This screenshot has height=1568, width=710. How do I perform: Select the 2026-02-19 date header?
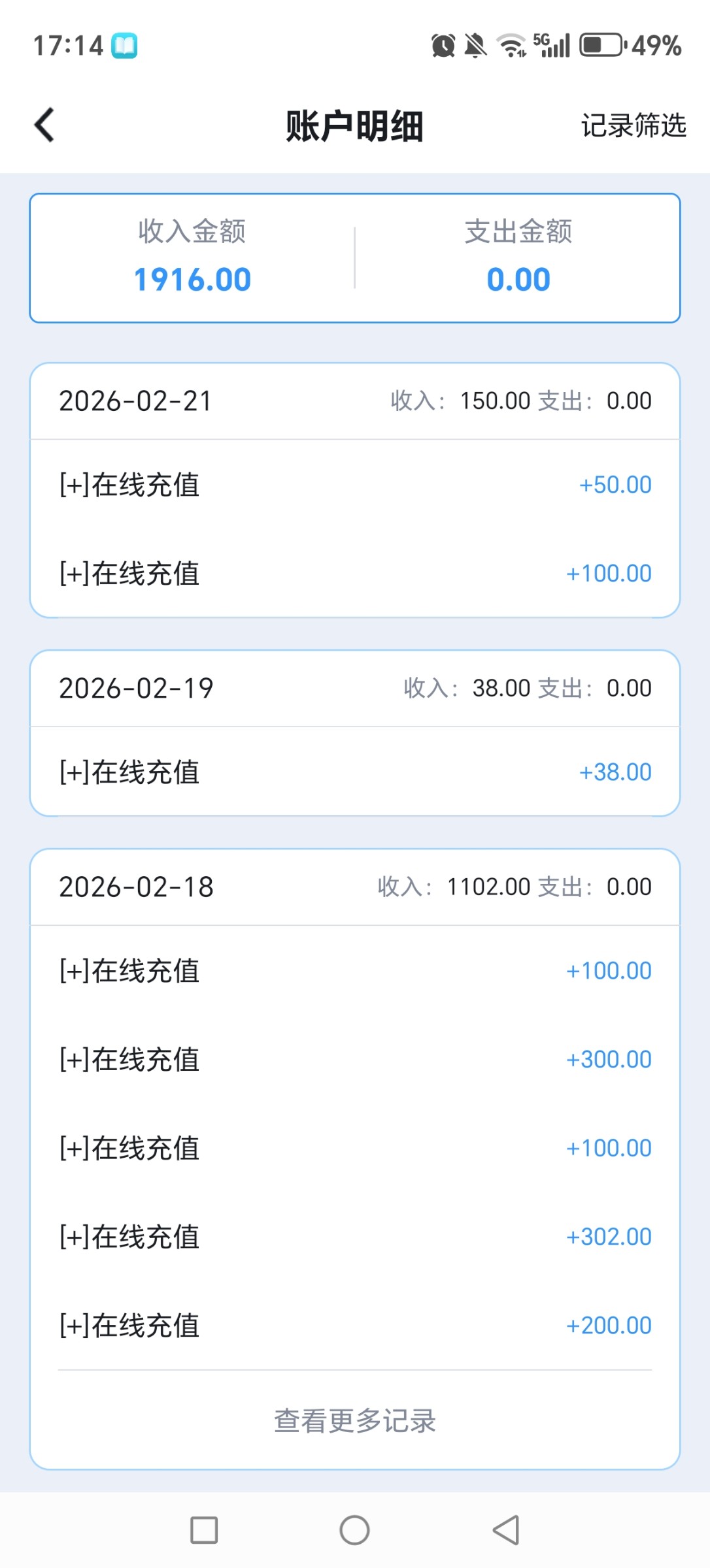pos(136,689)
